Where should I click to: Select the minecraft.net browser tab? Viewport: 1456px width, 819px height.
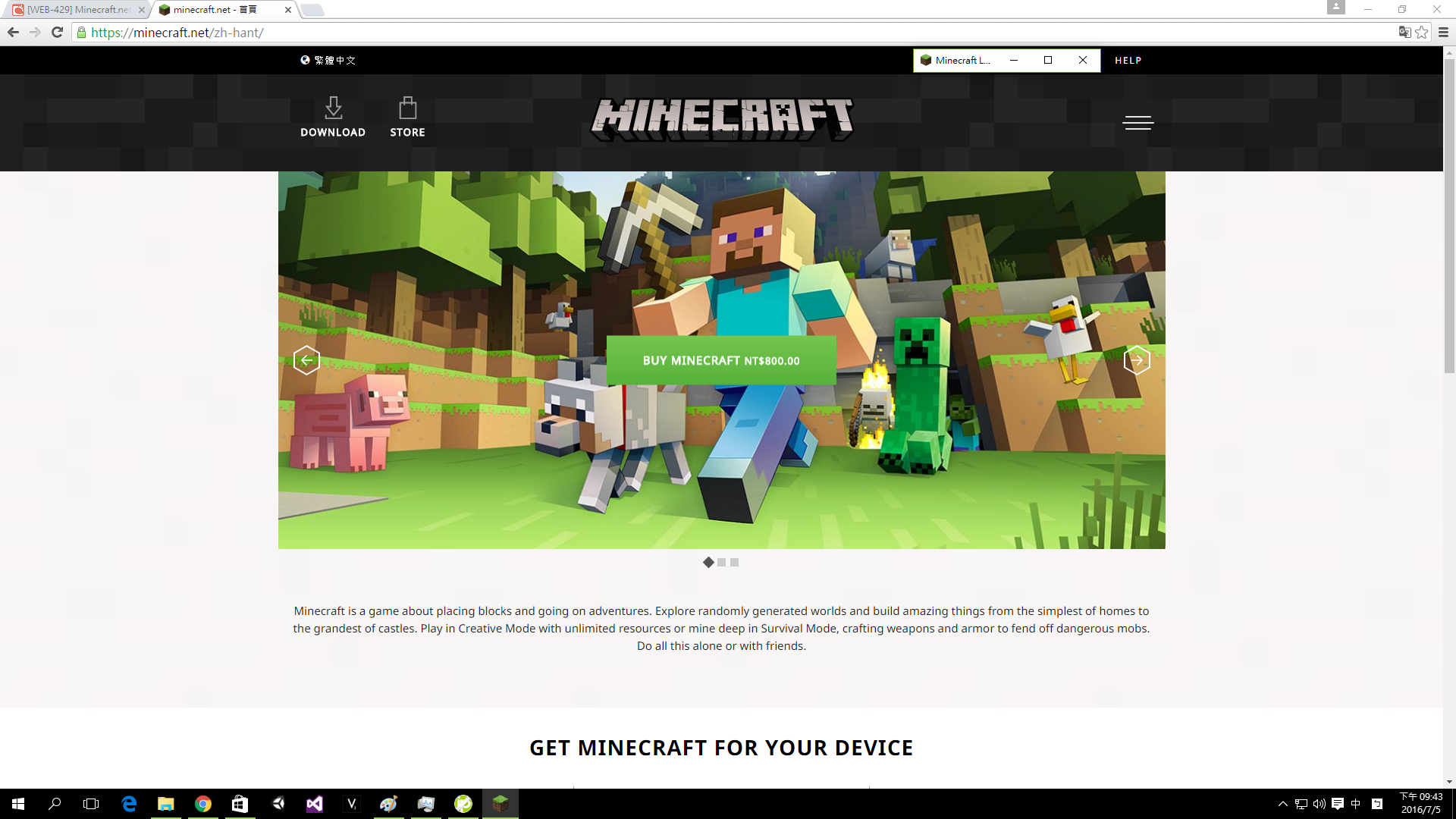216,10
